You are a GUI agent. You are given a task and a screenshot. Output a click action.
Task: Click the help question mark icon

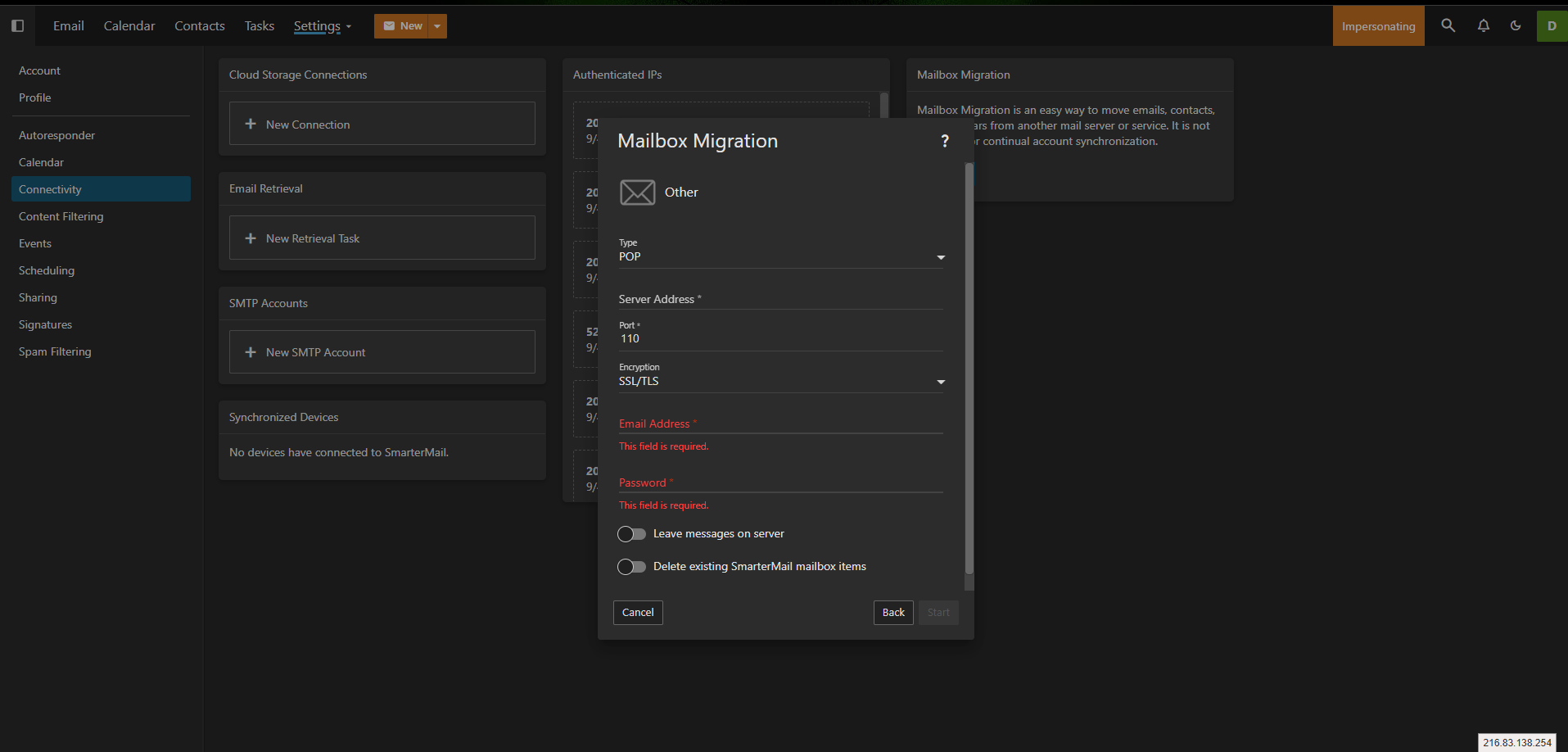pyautogui.click(x=945, y=141)
